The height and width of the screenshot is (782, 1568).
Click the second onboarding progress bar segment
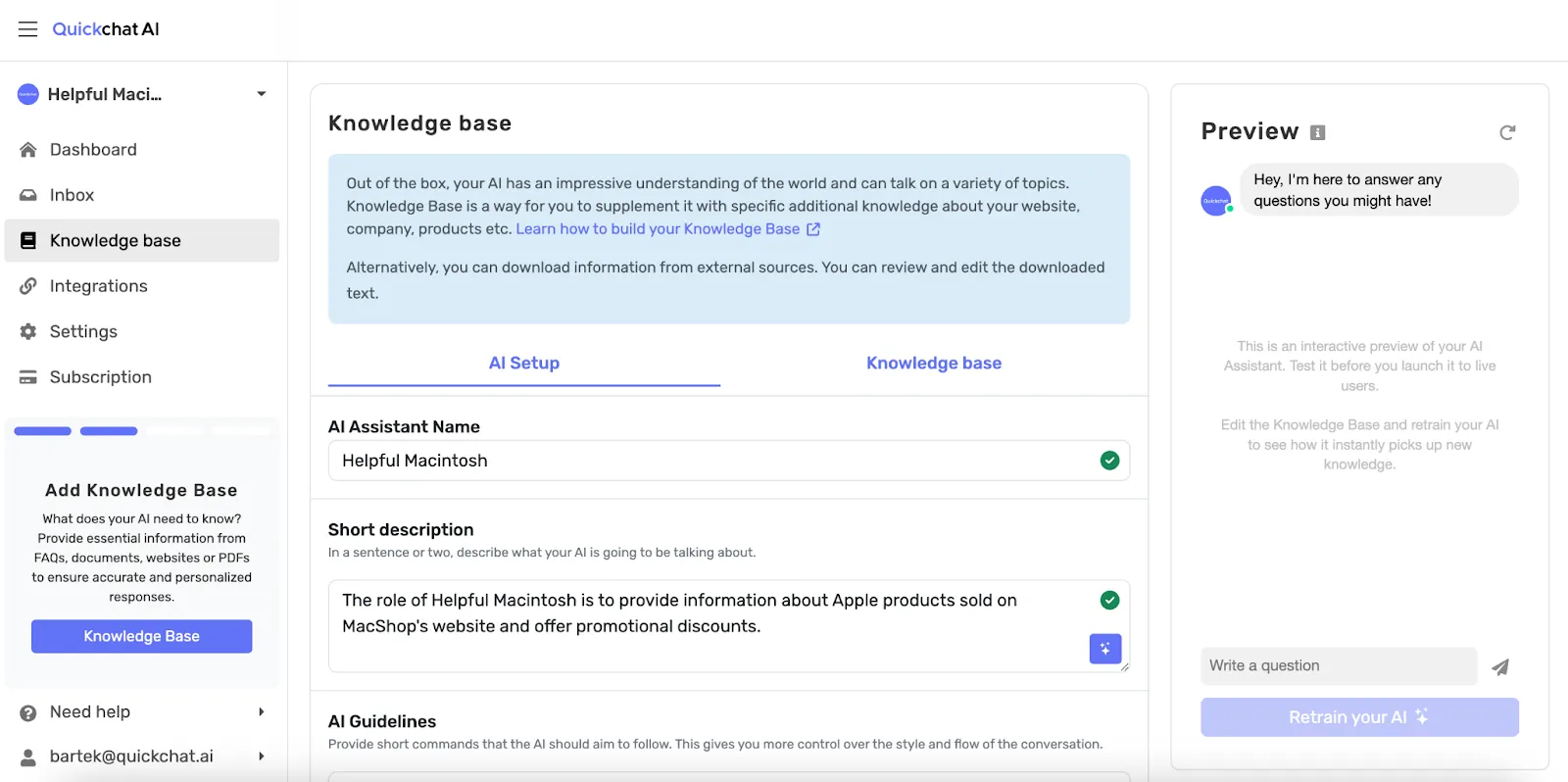pos(109,431)
